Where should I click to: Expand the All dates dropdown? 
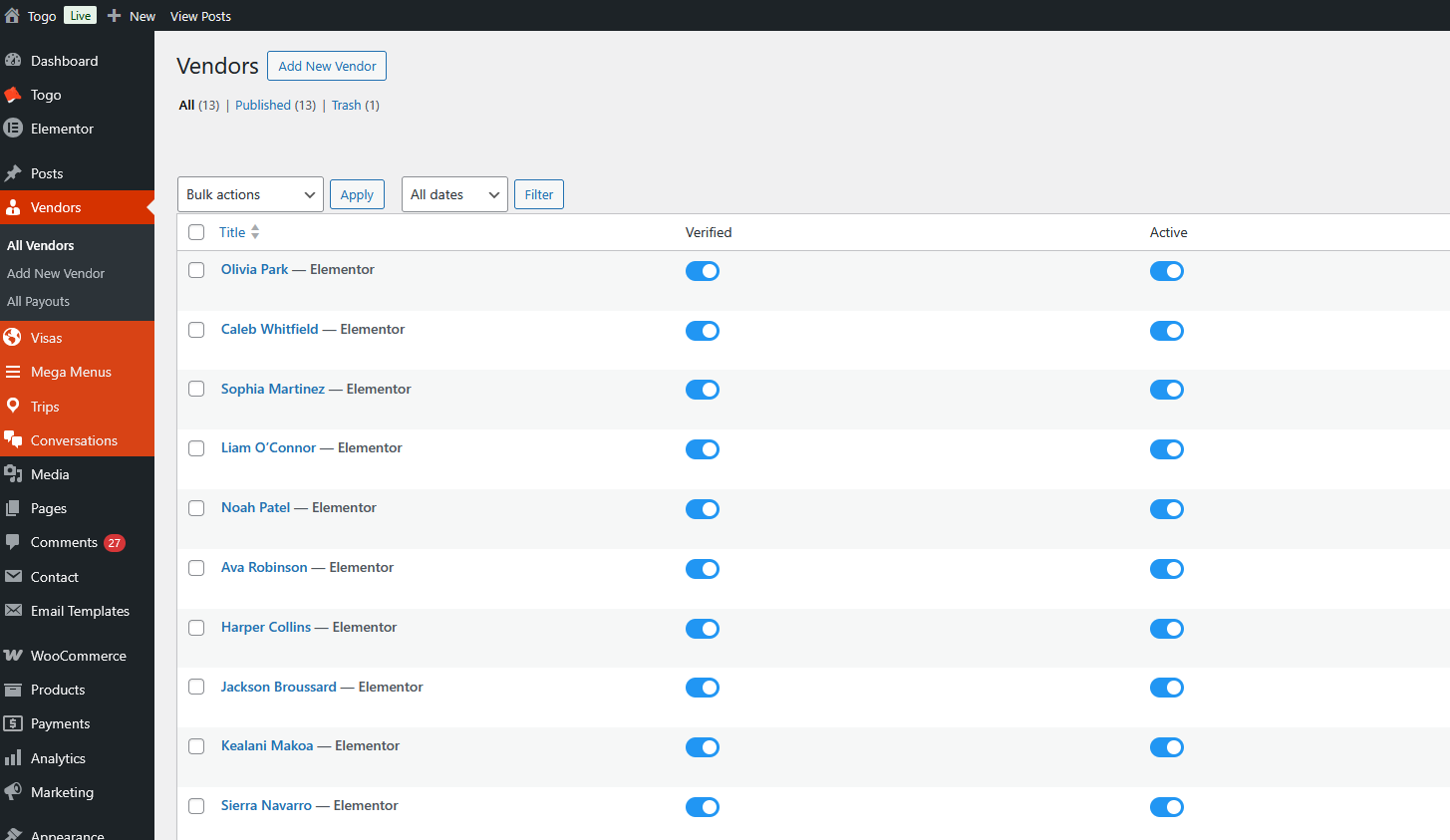453,194
